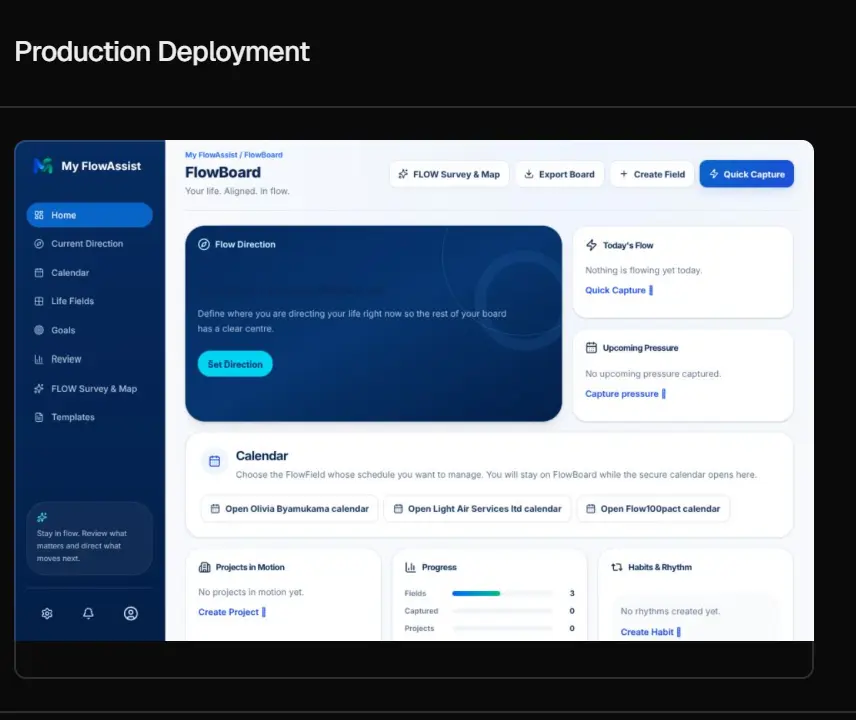Open settings gear in sidebar footer
856x720 pixels.
point(47,614)
